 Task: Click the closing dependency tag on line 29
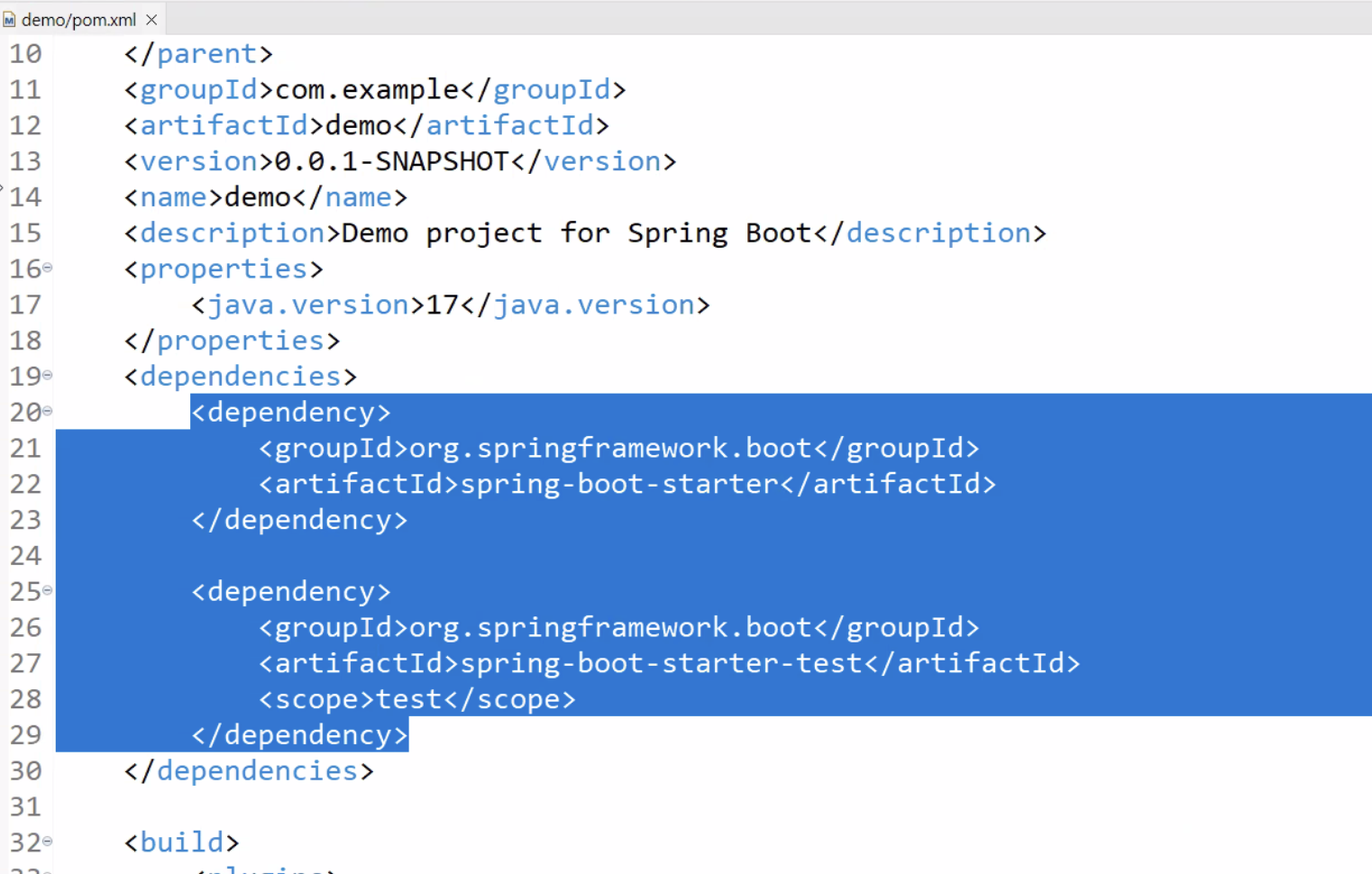pyautogui.click(x=299, y=735)
